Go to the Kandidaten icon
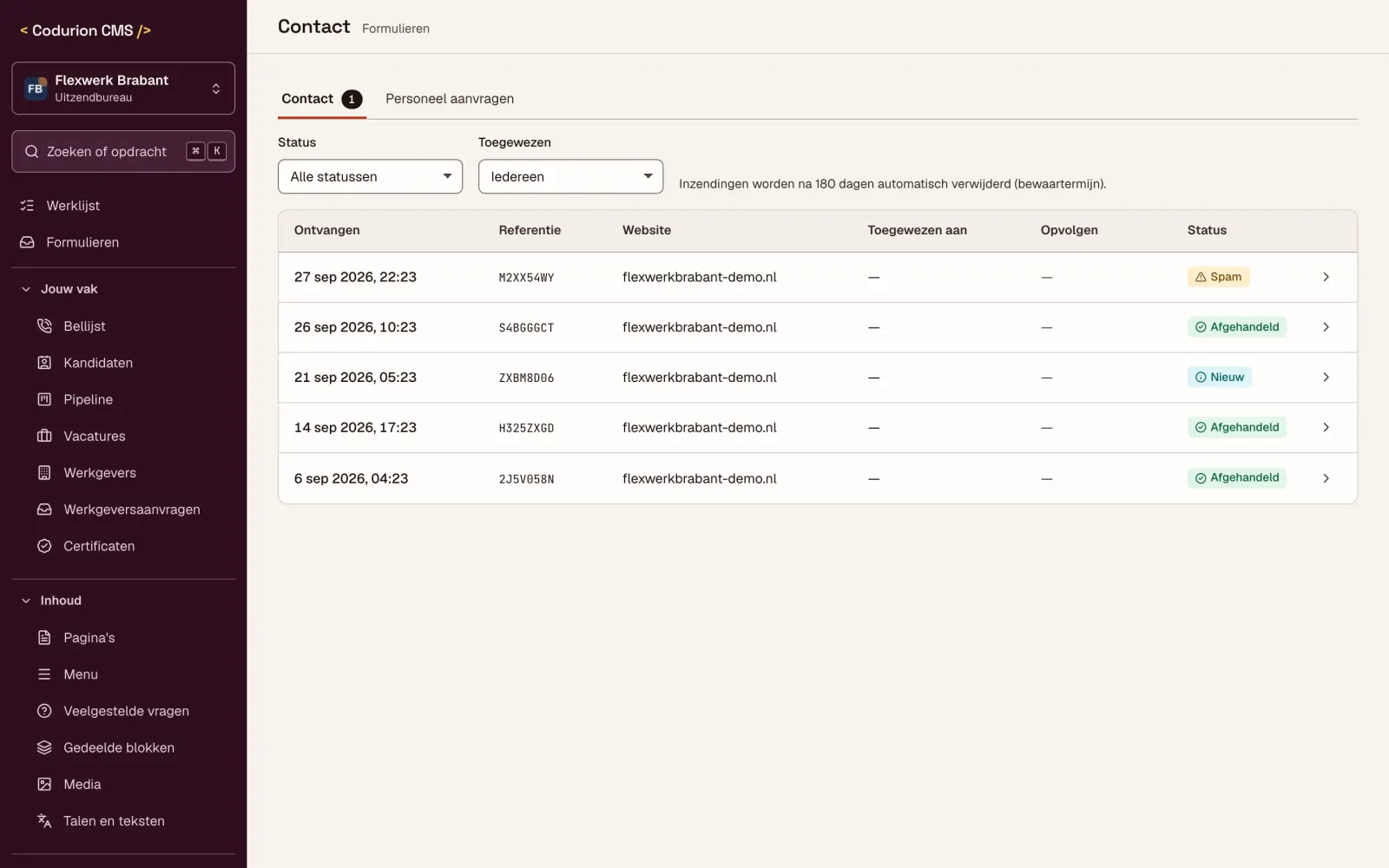The height and width of the screenshot is (868, 1389). [x=44, y=363]
